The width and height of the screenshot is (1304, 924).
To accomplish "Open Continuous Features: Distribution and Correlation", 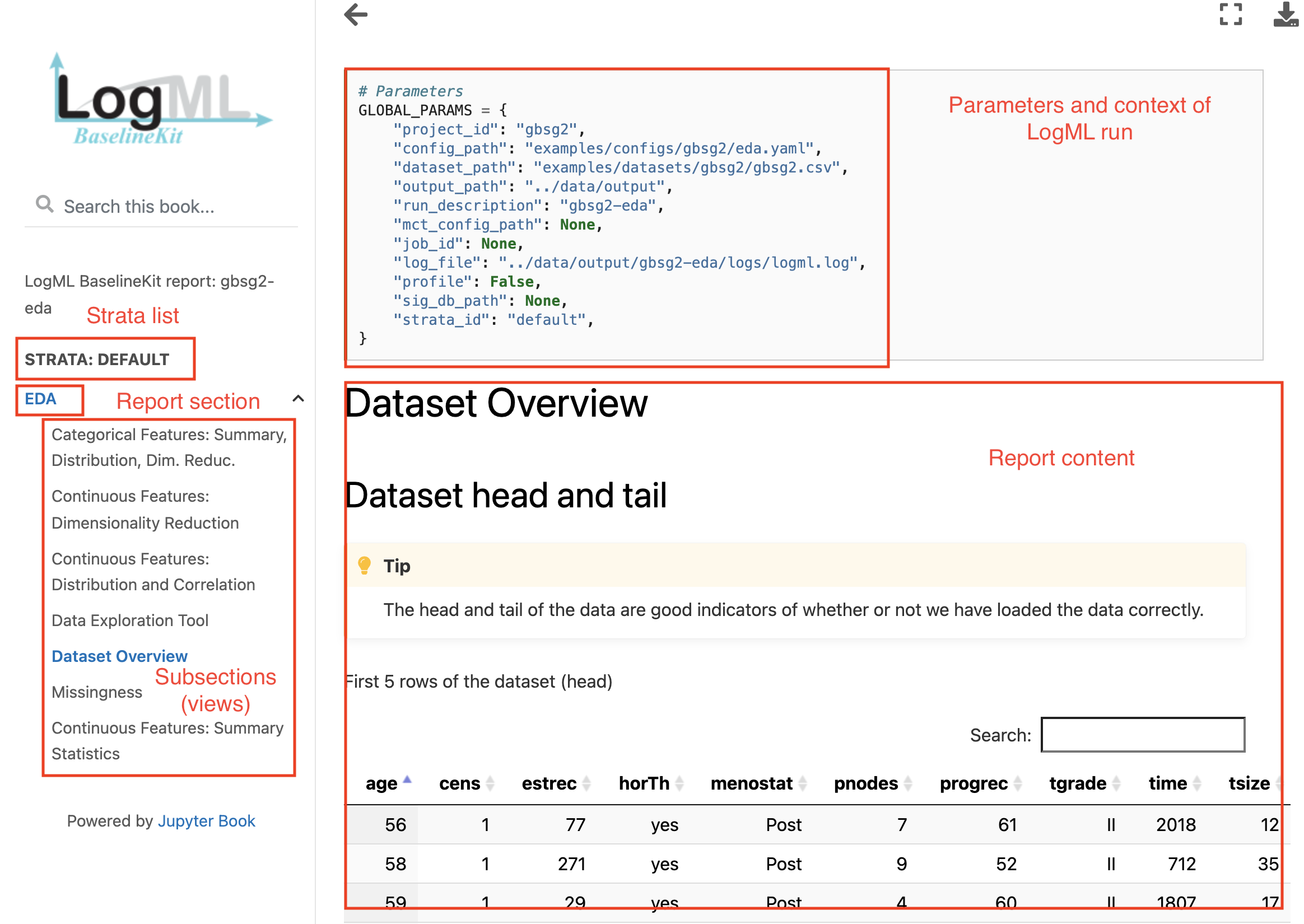I will (153, 572).
